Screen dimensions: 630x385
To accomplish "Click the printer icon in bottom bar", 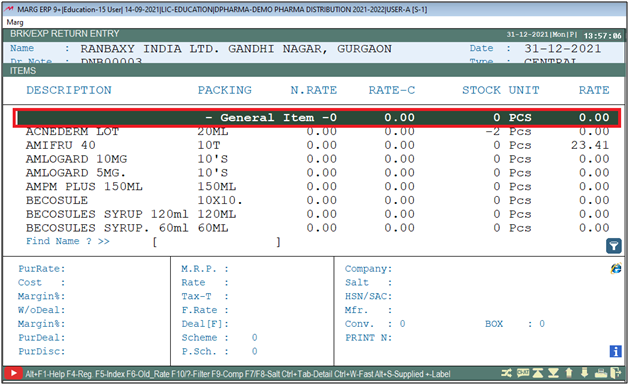I will [601, 373].
